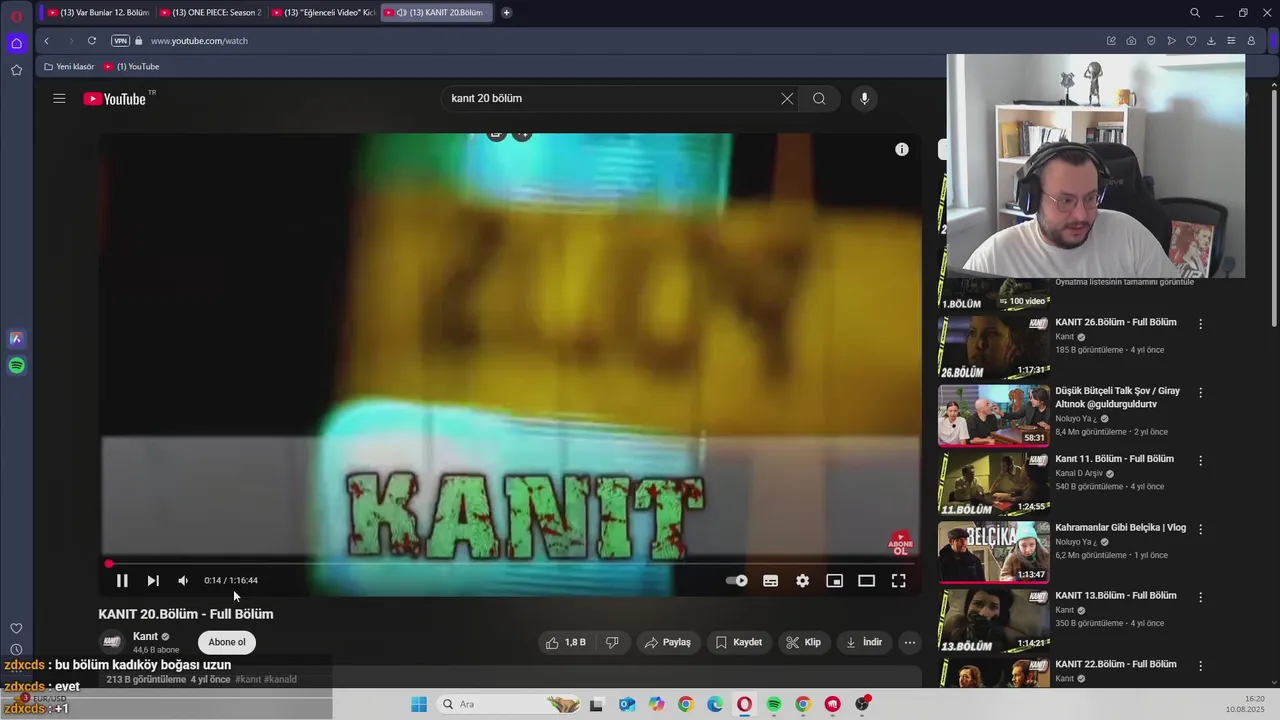Viewport: 1280px width, 720px height.
Task: Switch to the "Eğlenceli Video" Kick tab
Action: [323, 12]
